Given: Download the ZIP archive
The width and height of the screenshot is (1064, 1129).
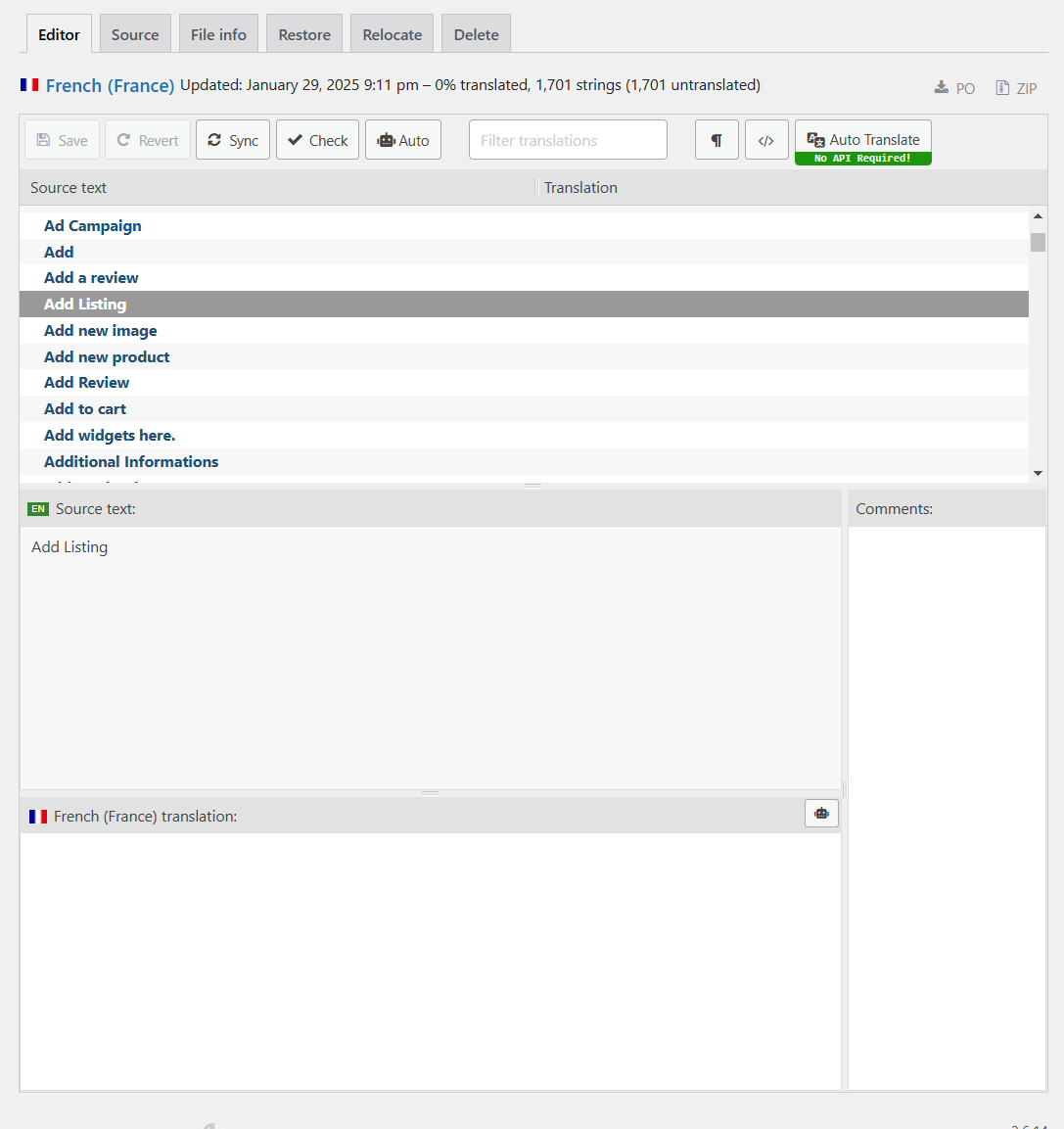Looking at the screenshot, I should pos(1016,88).
